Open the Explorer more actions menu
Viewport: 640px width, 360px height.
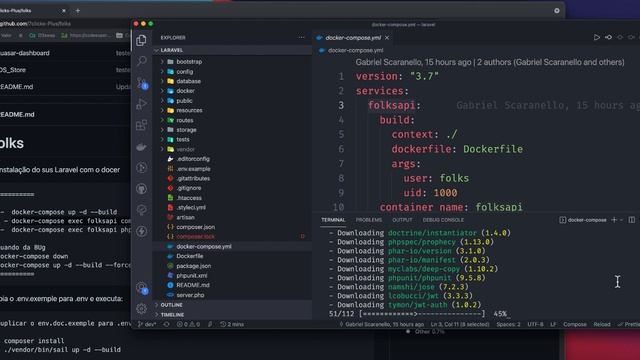click(301, 38)
